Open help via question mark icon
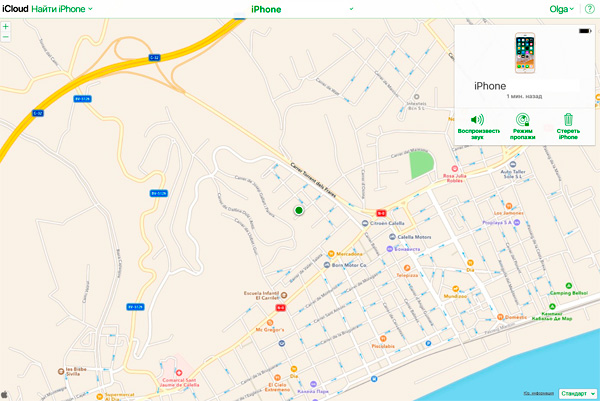 589,8
